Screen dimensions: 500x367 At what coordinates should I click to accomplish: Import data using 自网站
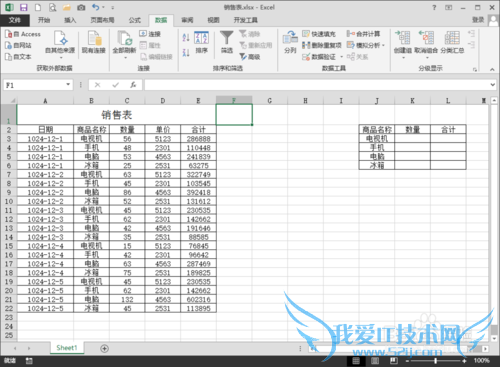click(x=18, y=45)
